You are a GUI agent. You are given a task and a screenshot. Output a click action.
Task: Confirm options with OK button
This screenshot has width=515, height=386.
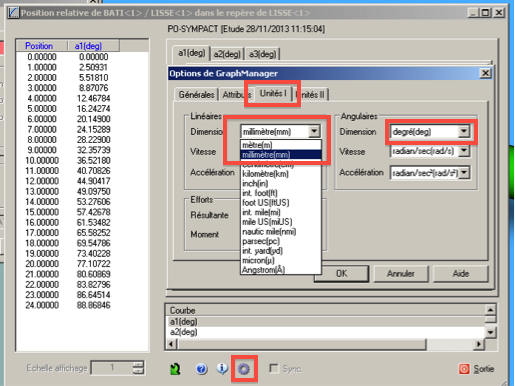pyautogui.click(x=342, y=274)
